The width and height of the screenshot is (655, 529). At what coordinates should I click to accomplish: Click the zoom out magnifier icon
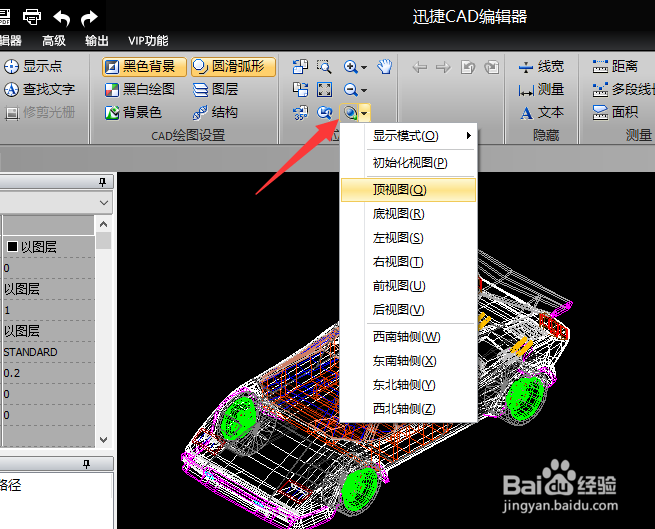[x=350, y=89]
